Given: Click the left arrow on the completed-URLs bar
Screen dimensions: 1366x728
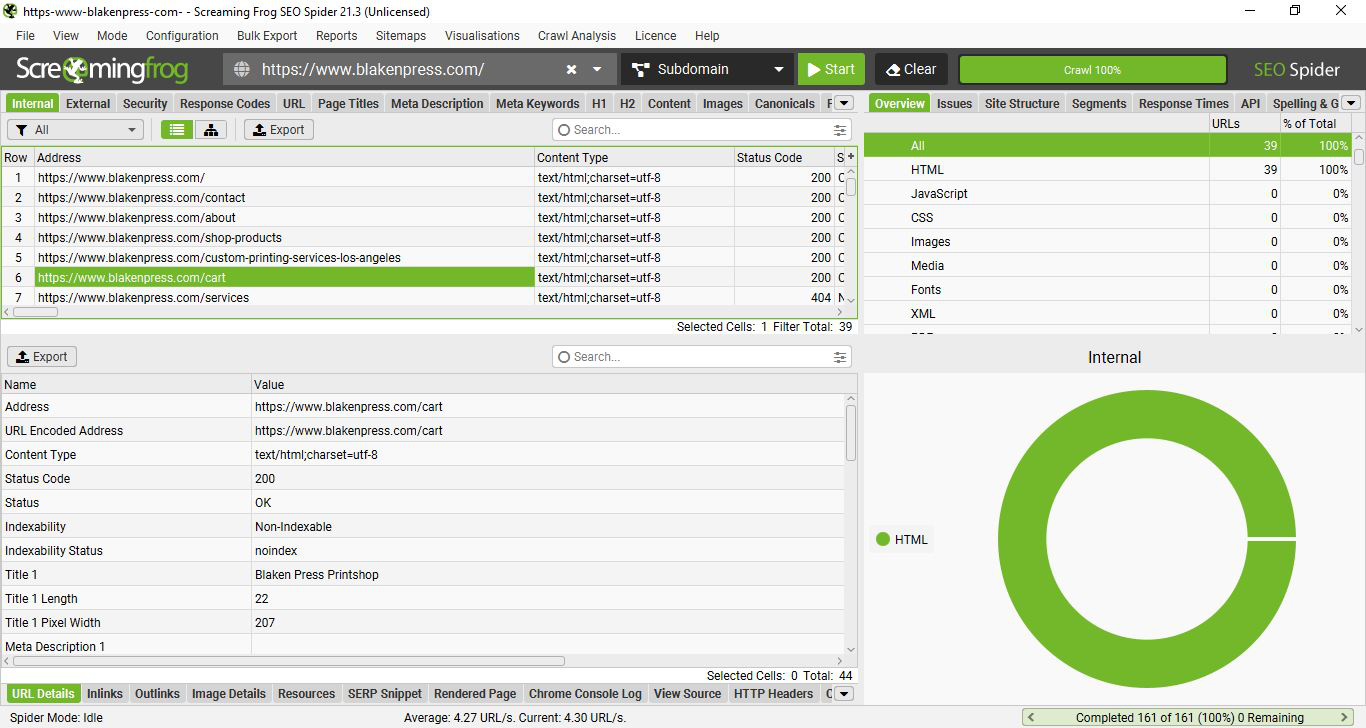Looking at the screenshot, I should [x=1030, y=718].
